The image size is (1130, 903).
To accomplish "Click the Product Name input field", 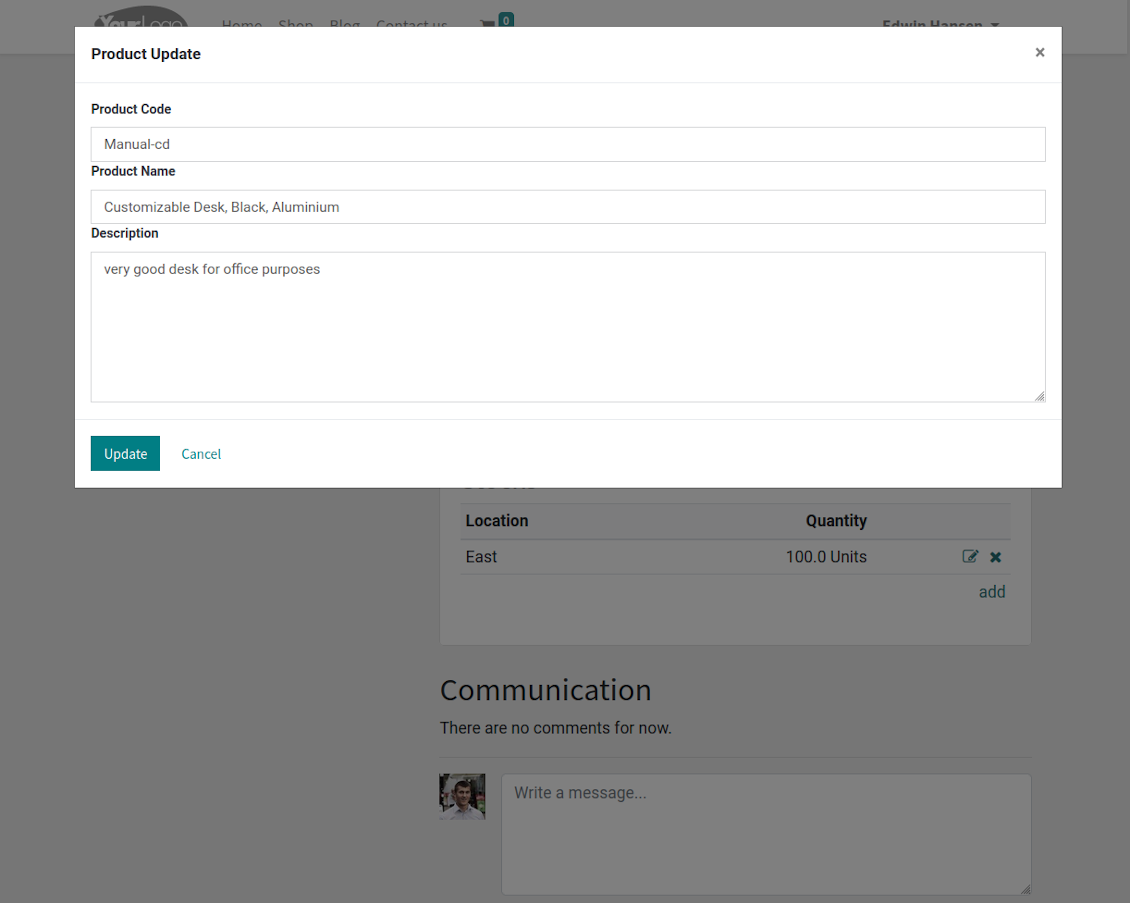I will (x=568, y=207).
